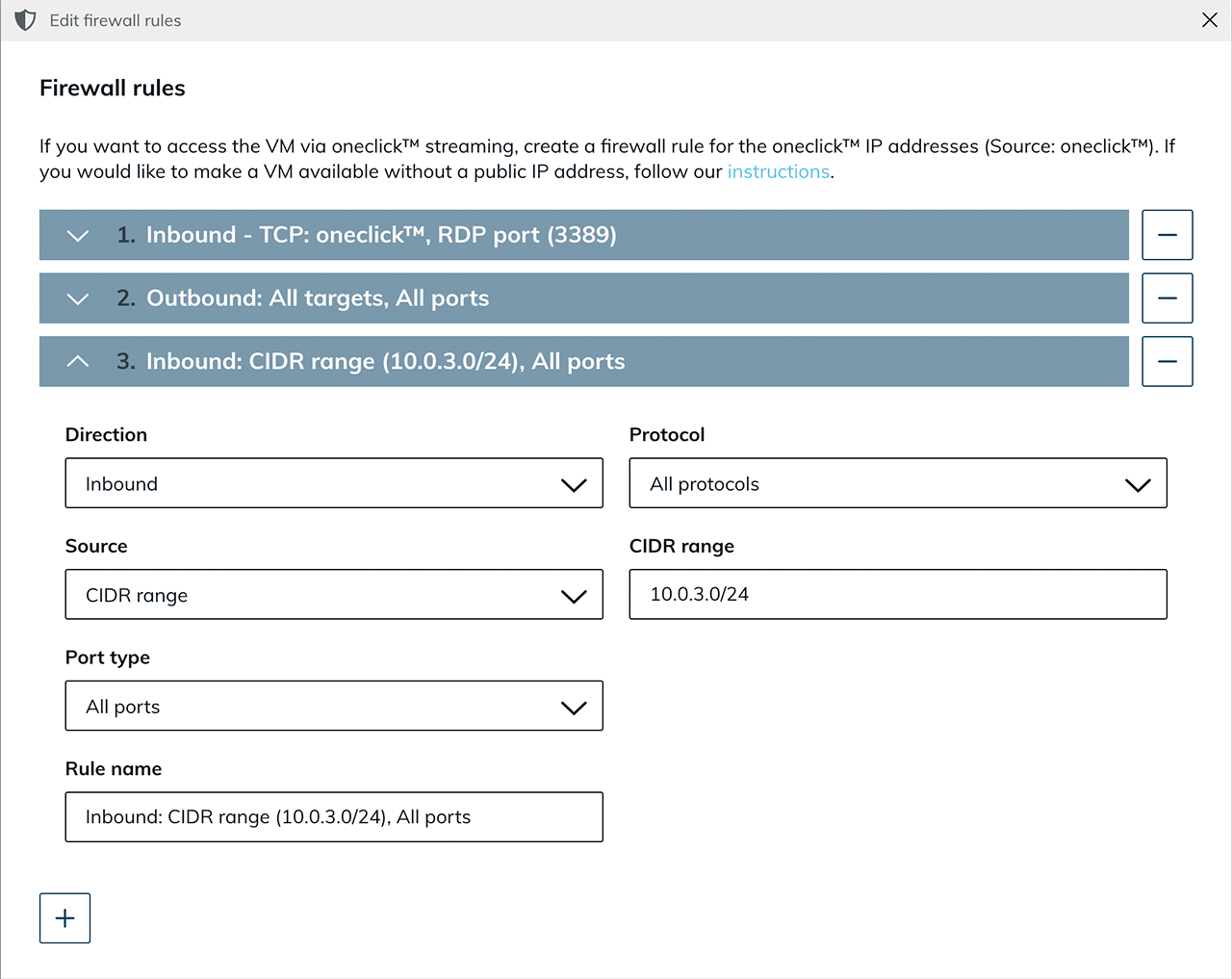Select the rule 1 Inbound TCP header
1232x979 pixels.
[x=381, y=235]
